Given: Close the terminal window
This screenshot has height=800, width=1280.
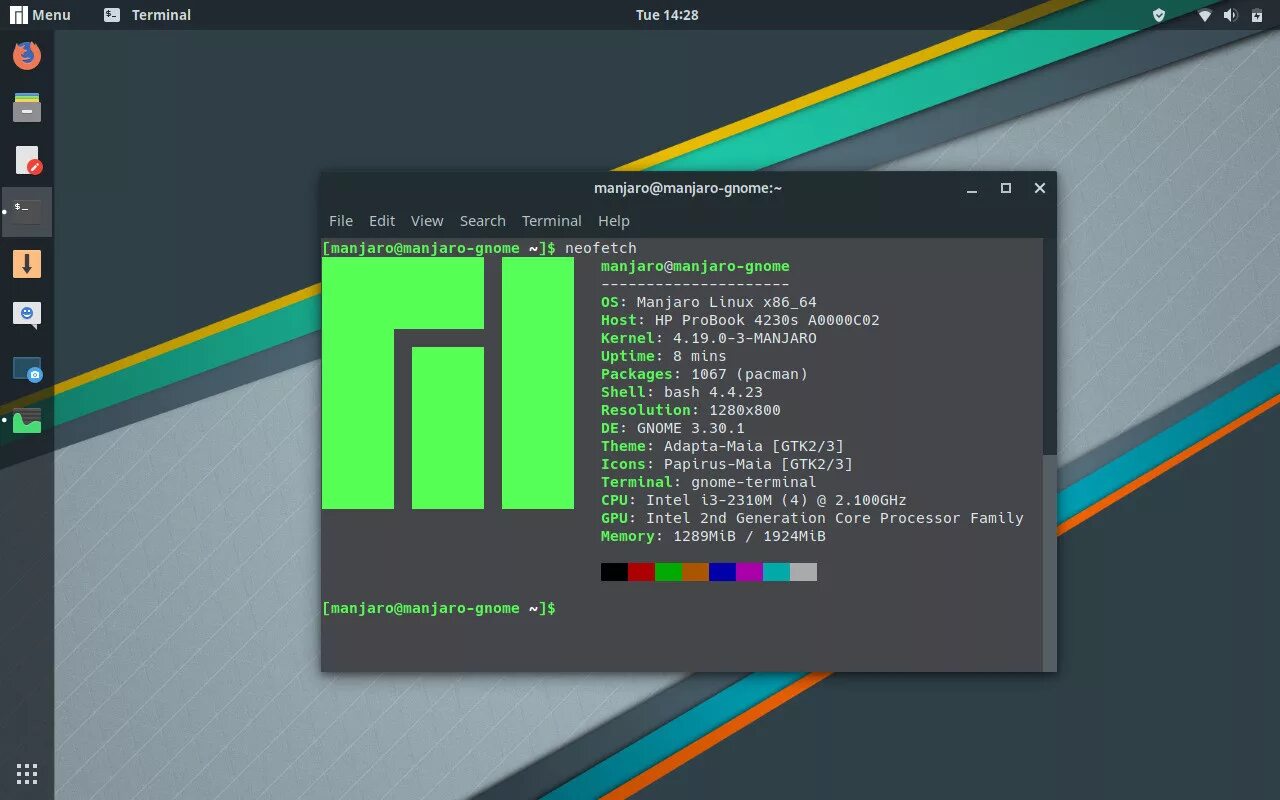Looking at the screenshot, I should tap(1040, 188).
